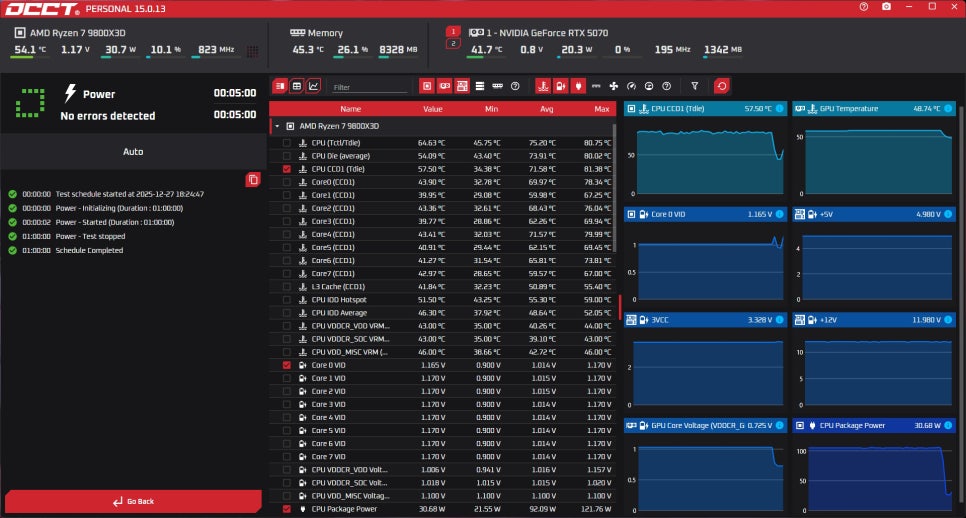Viewport: 966px width, 518px height.
Task: Take a screenshot using the camera icon
Action: (886, 7)
